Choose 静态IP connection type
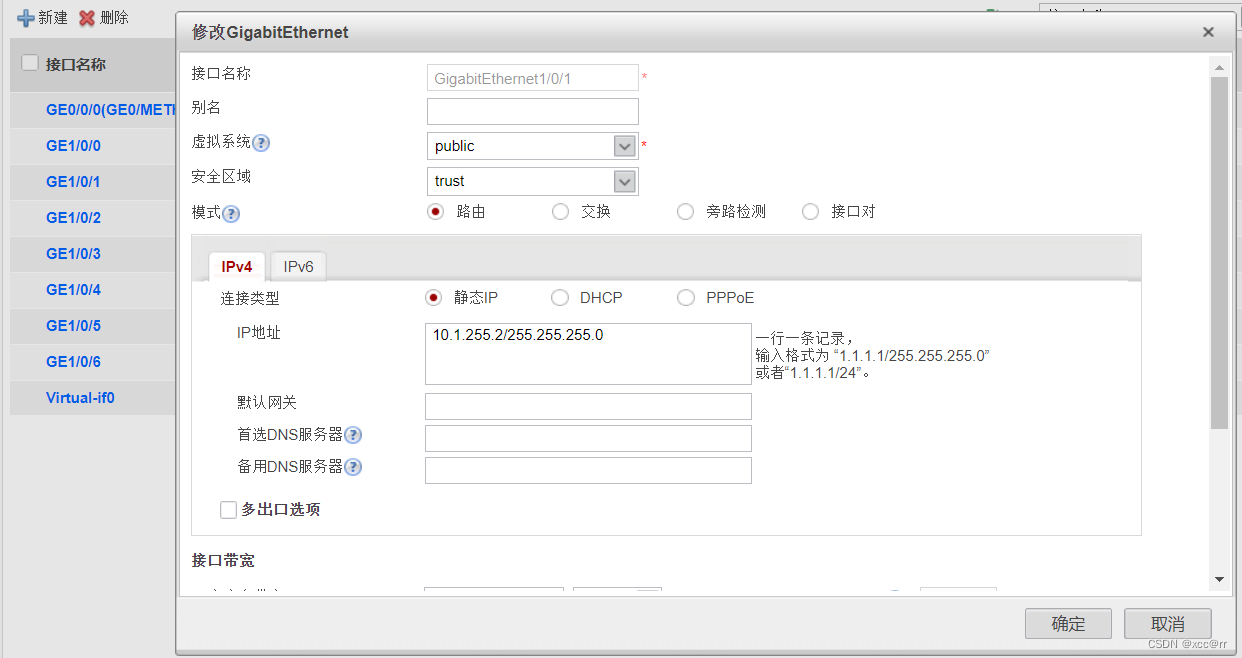 [434, 297]
